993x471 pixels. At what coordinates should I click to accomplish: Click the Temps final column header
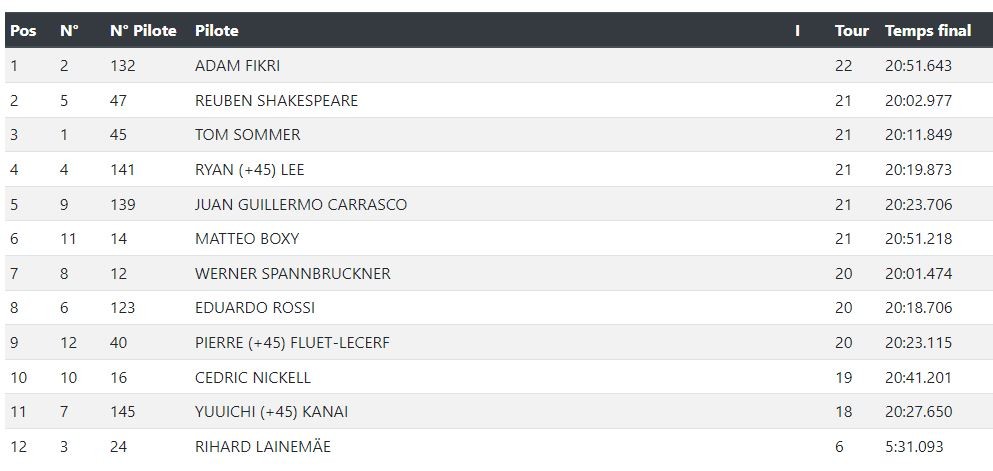coord(928,30)
